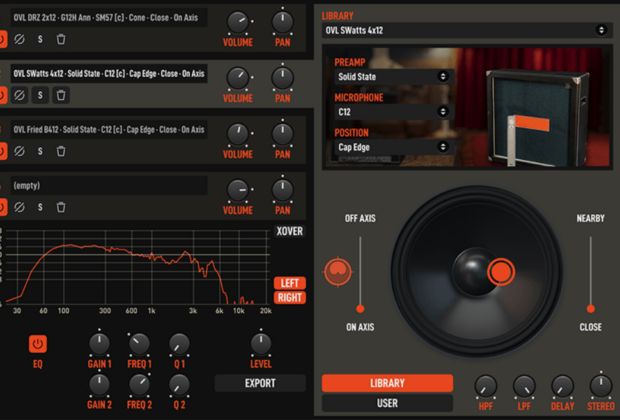The image size is (620, 420).
Task: Toggle power on the Fried B412 slot
Action: click(2, 151)
